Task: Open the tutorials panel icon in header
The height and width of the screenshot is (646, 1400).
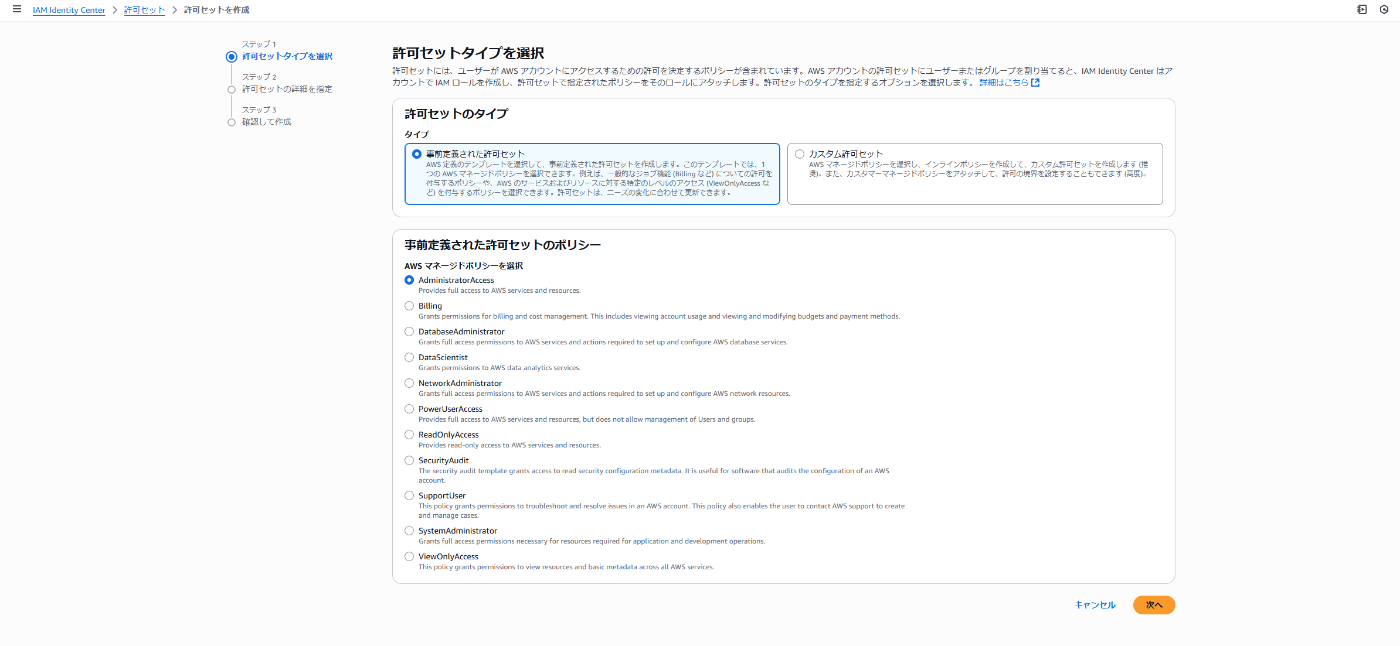Action: click(x=1362, y=9)
